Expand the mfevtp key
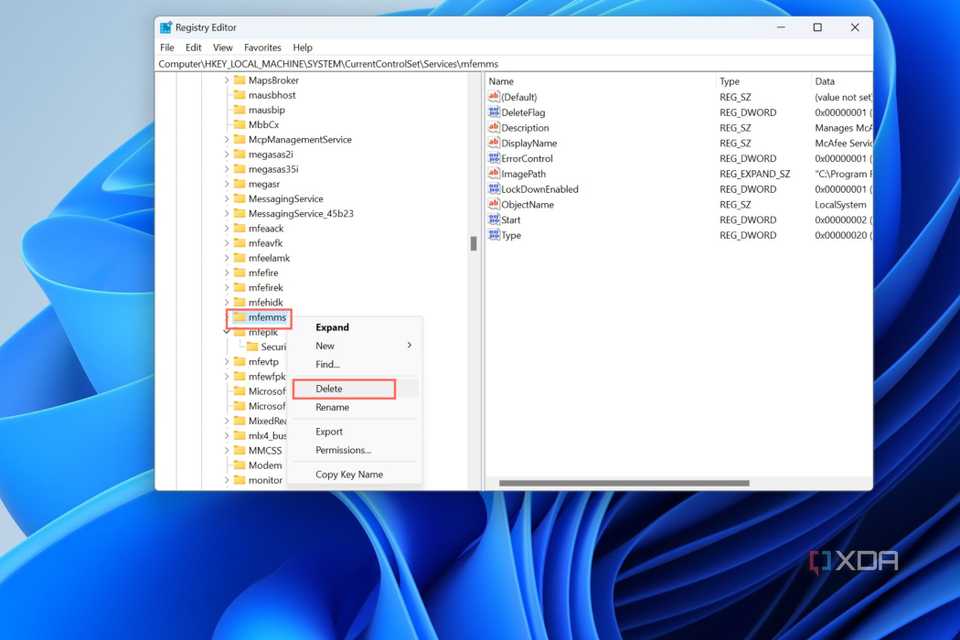Viewport: 960px width, 640px height. click(227, 361)
